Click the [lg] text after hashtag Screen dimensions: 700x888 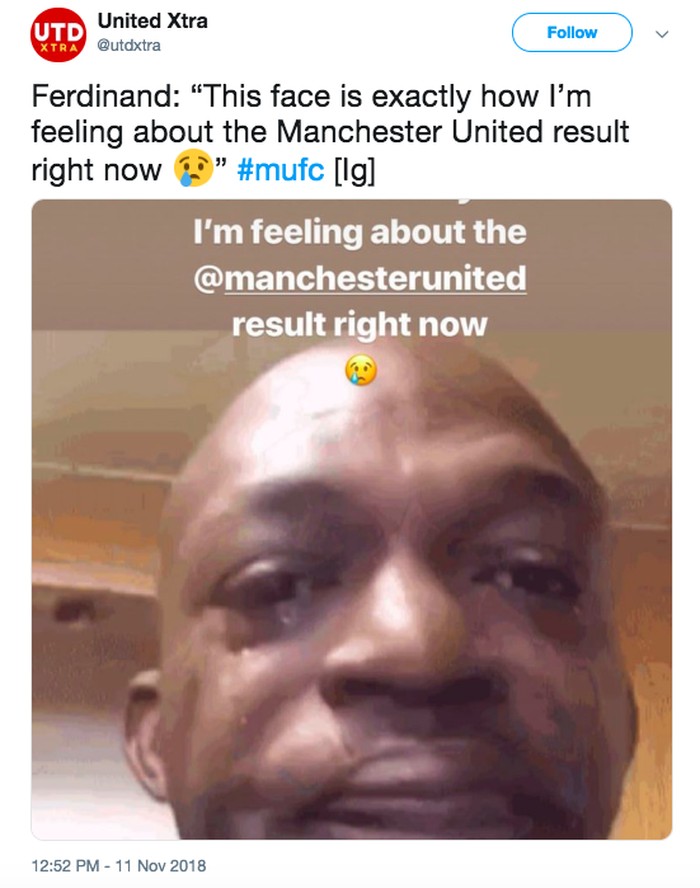tap(355, 170)
